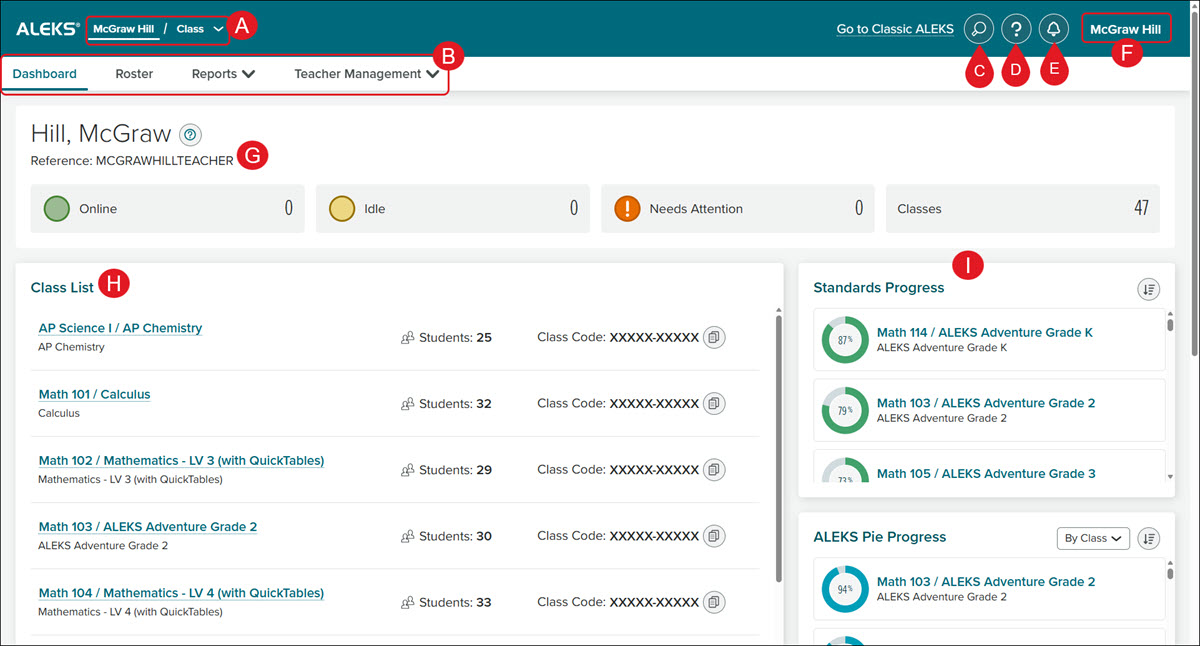This screenshot has width=1200, height=646.
Task: Switch to the Roster tab
Action: [x=134, y=74]
